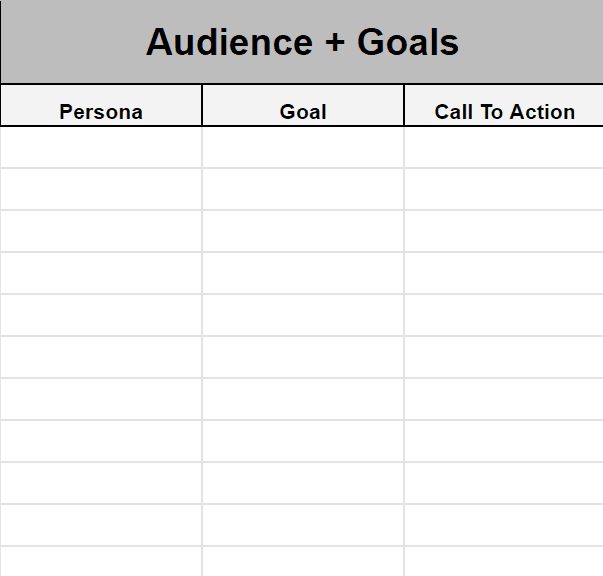Select second empty cell under Call To Action
This screenshot has width=603, height=576.
click(504, 189)
